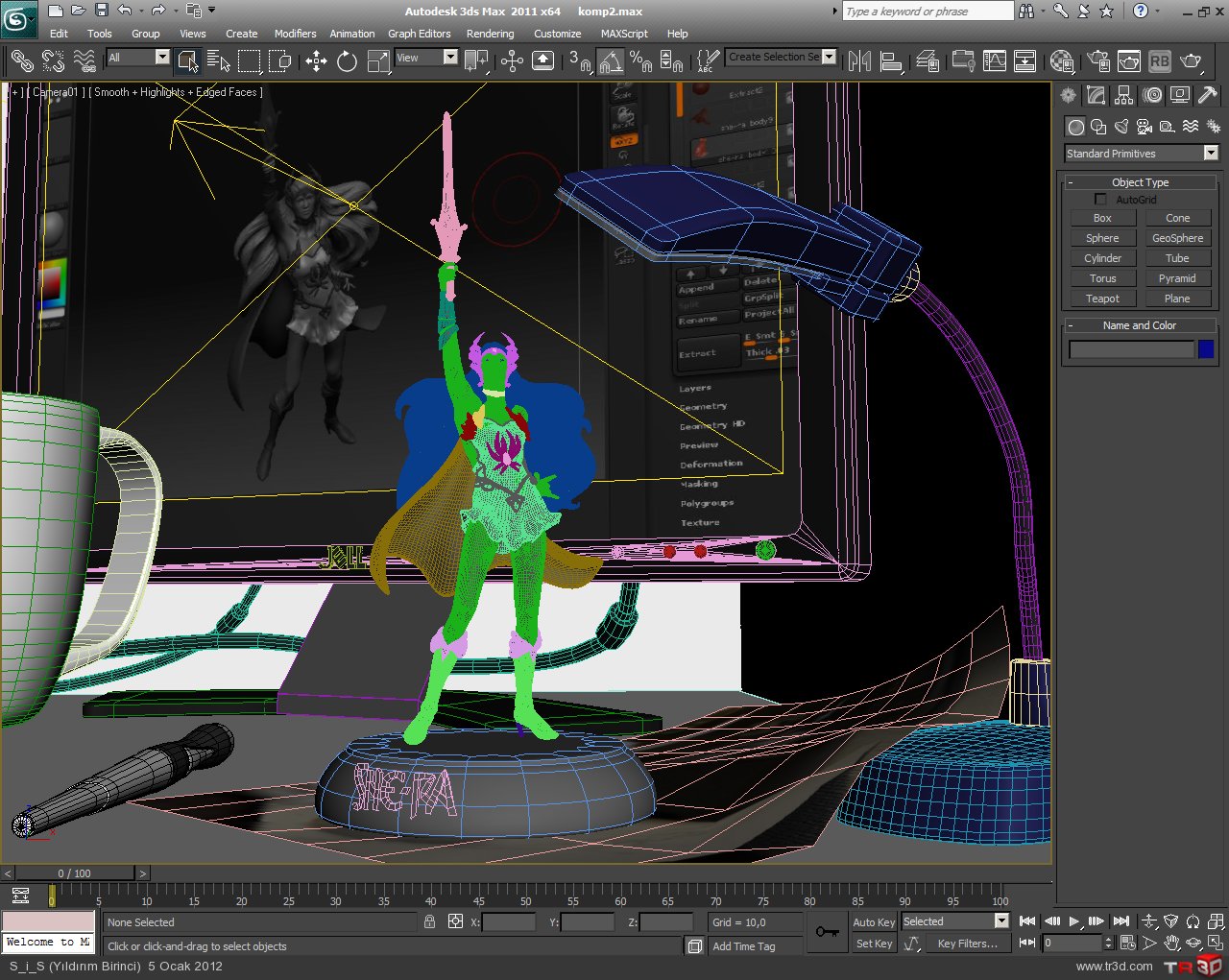Toggle Angle Snap
Image resolution: width=1229 pixels, height=980 pixels.
point(611,61)
